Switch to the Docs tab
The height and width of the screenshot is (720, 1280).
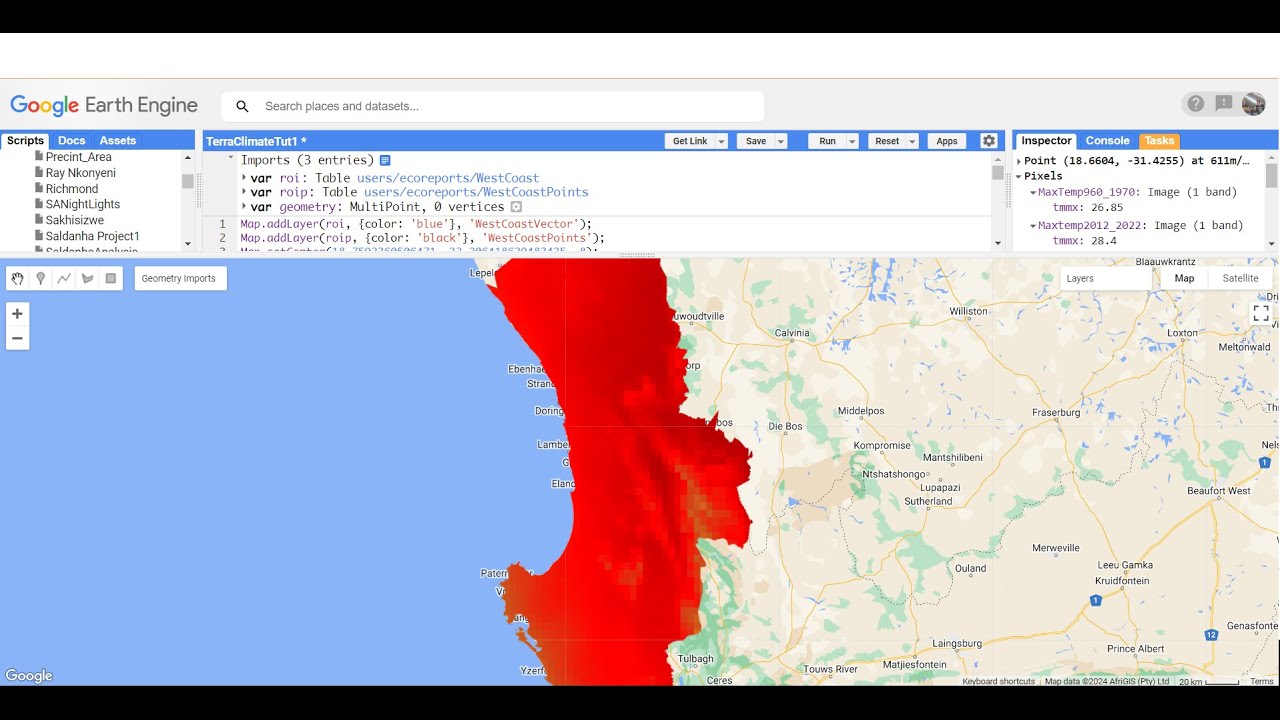click(x=71, y=141)
